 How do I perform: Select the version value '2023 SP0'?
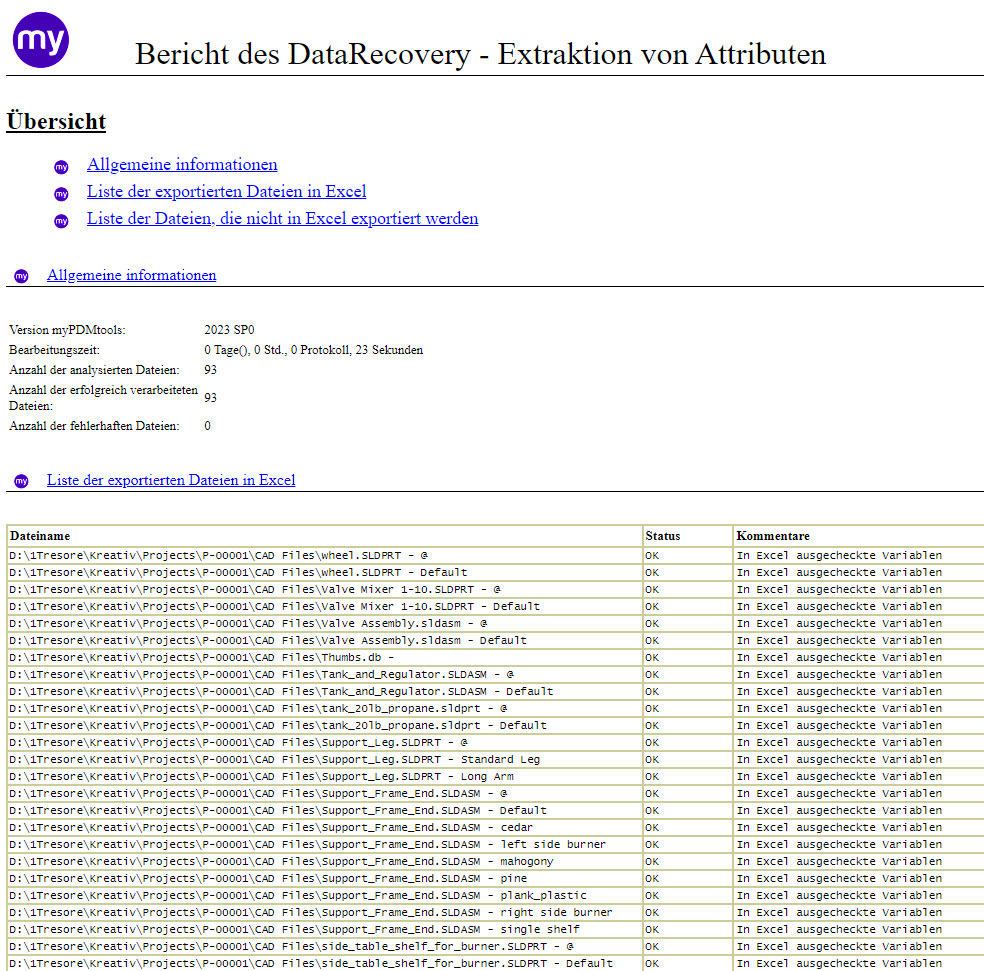click(229, 330)
